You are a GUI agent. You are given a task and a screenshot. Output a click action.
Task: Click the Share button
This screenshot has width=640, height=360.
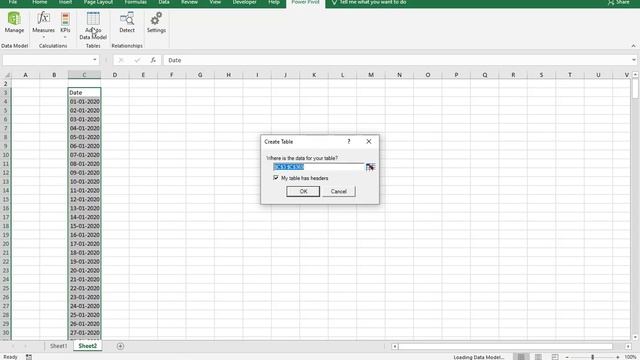coord(618,2)
